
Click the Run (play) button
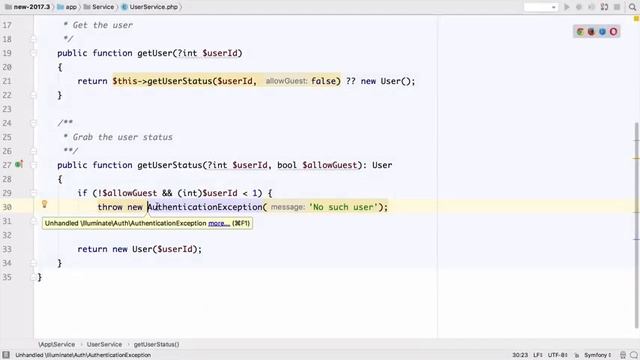567,7
